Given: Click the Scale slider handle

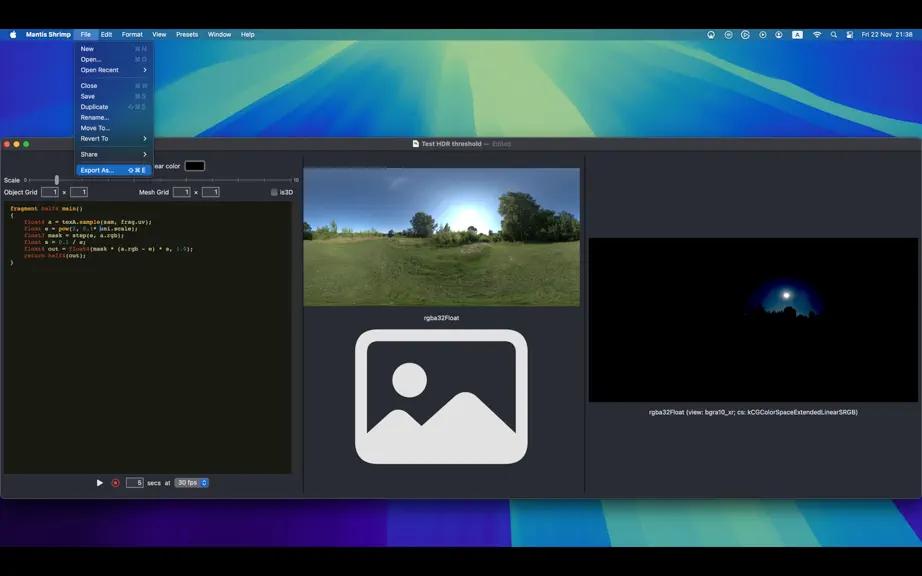Looking at the screenshot, I should pyautogui.click(x=56, y=180).
